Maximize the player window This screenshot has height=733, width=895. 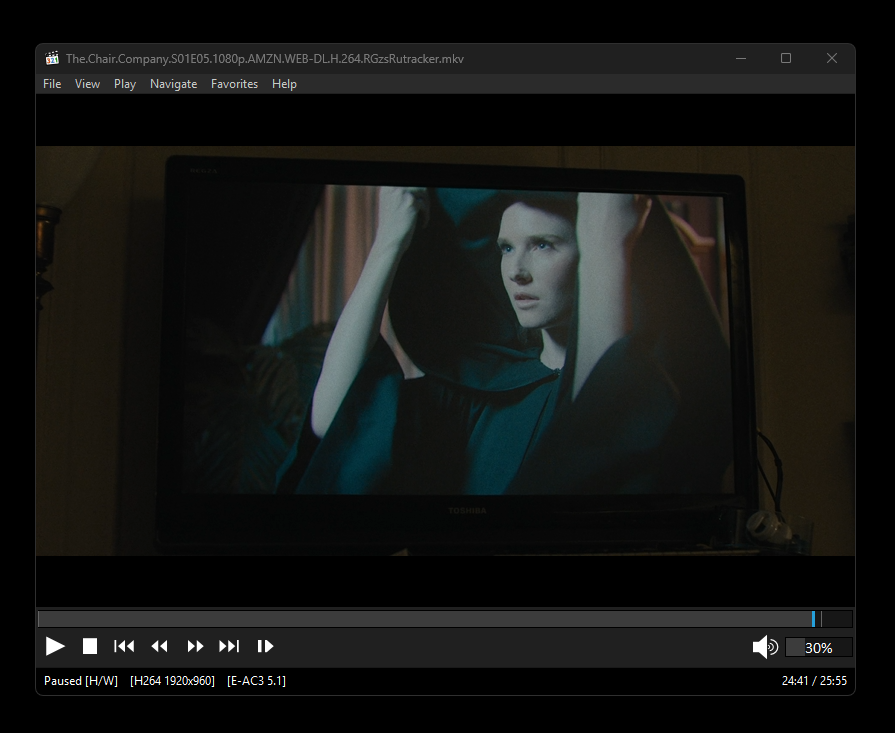[786, 58]
